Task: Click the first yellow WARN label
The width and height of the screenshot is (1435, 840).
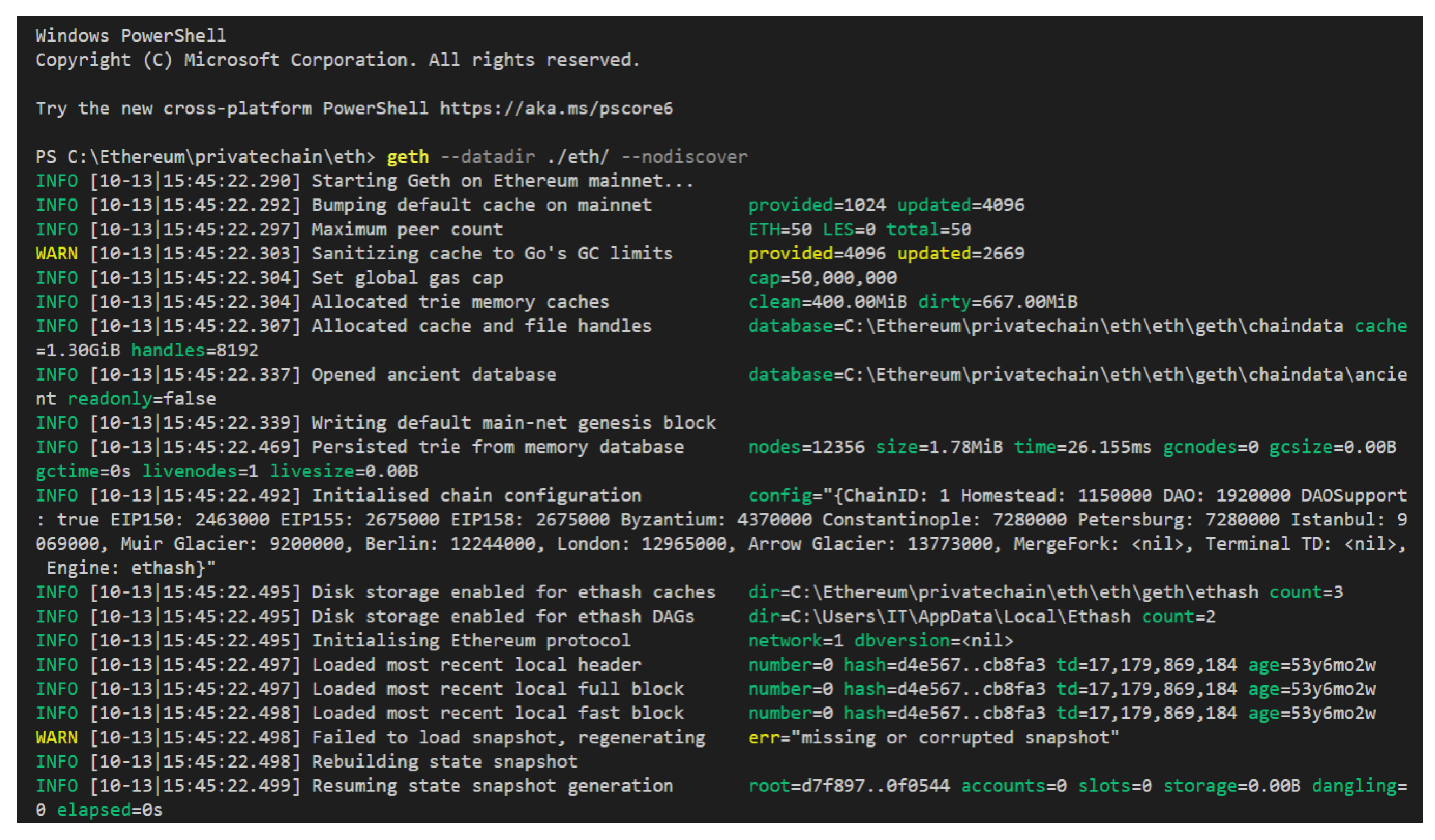Action: point(56,254)
